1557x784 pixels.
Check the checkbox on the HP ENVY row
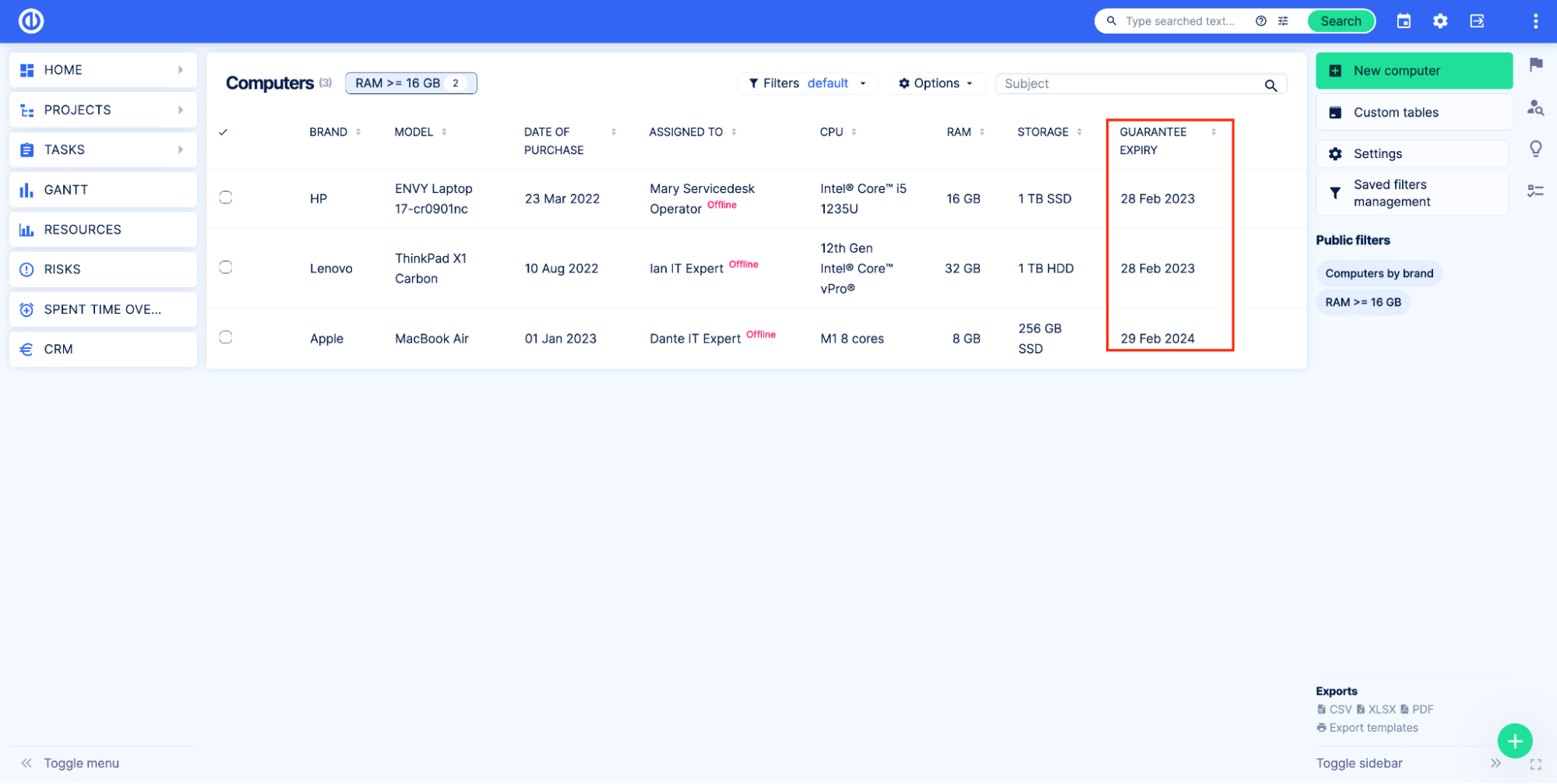225,197
